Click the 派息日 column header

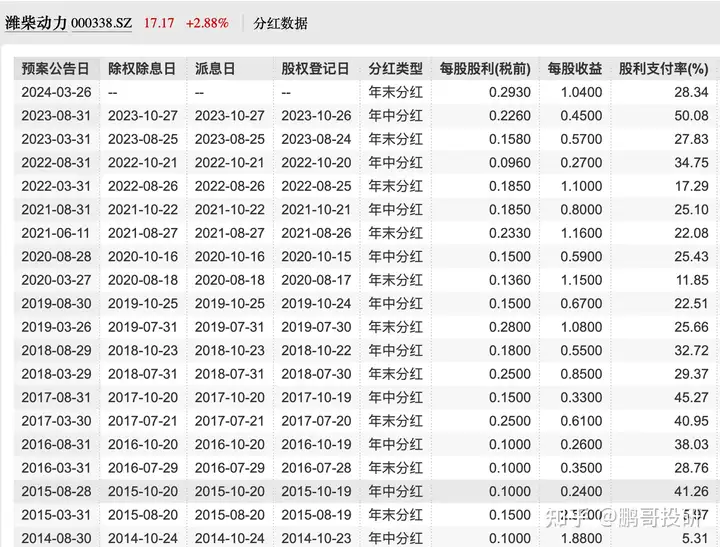tap(215, 69)
